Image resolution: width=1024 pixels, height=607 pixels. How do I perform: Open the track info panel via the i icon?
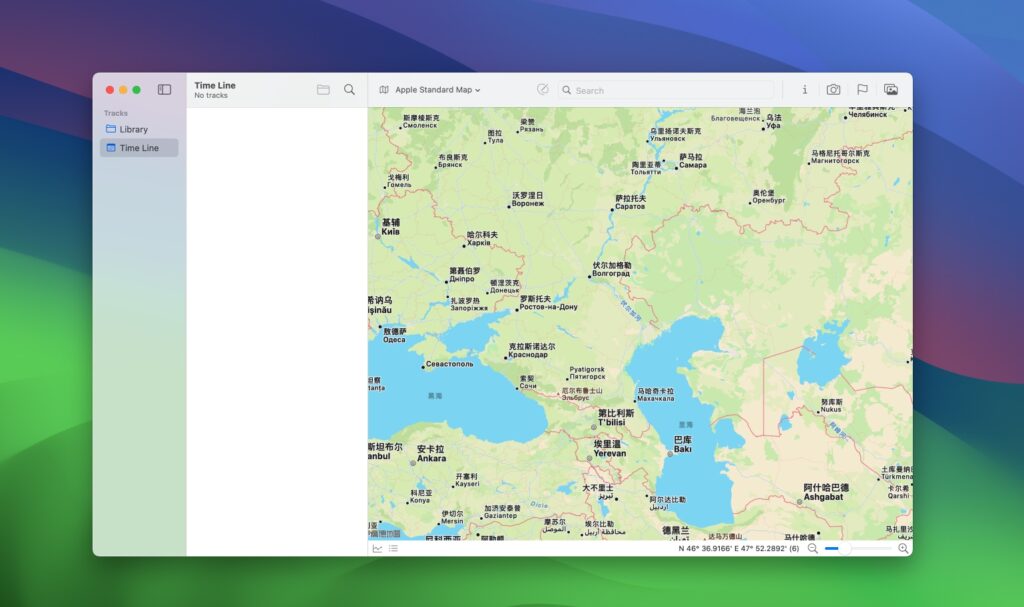[805, 90]
